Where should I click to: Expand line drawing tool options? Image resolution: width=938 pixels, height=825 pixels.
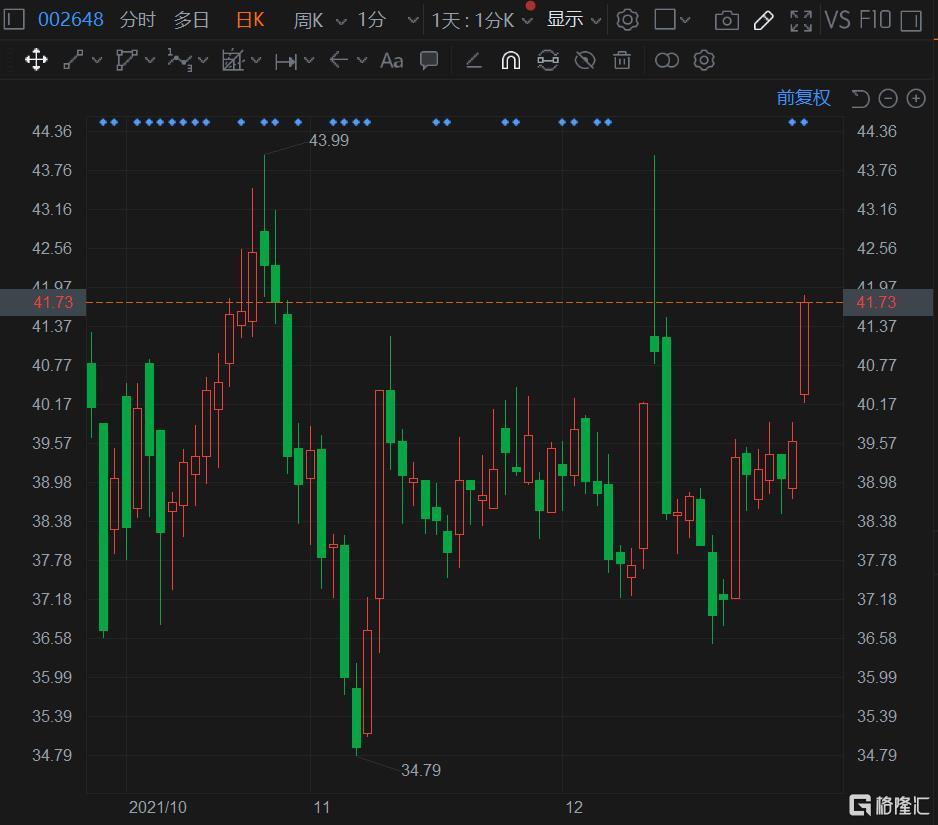click(x=97, y=60)
